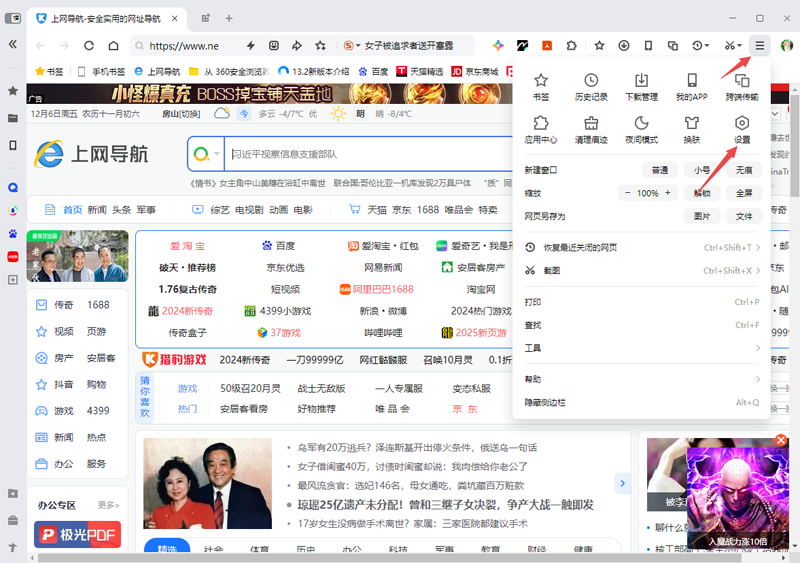Open new 无痕 incognito window
The width and height of the screenshot is (800, 563).
(744, 170)
